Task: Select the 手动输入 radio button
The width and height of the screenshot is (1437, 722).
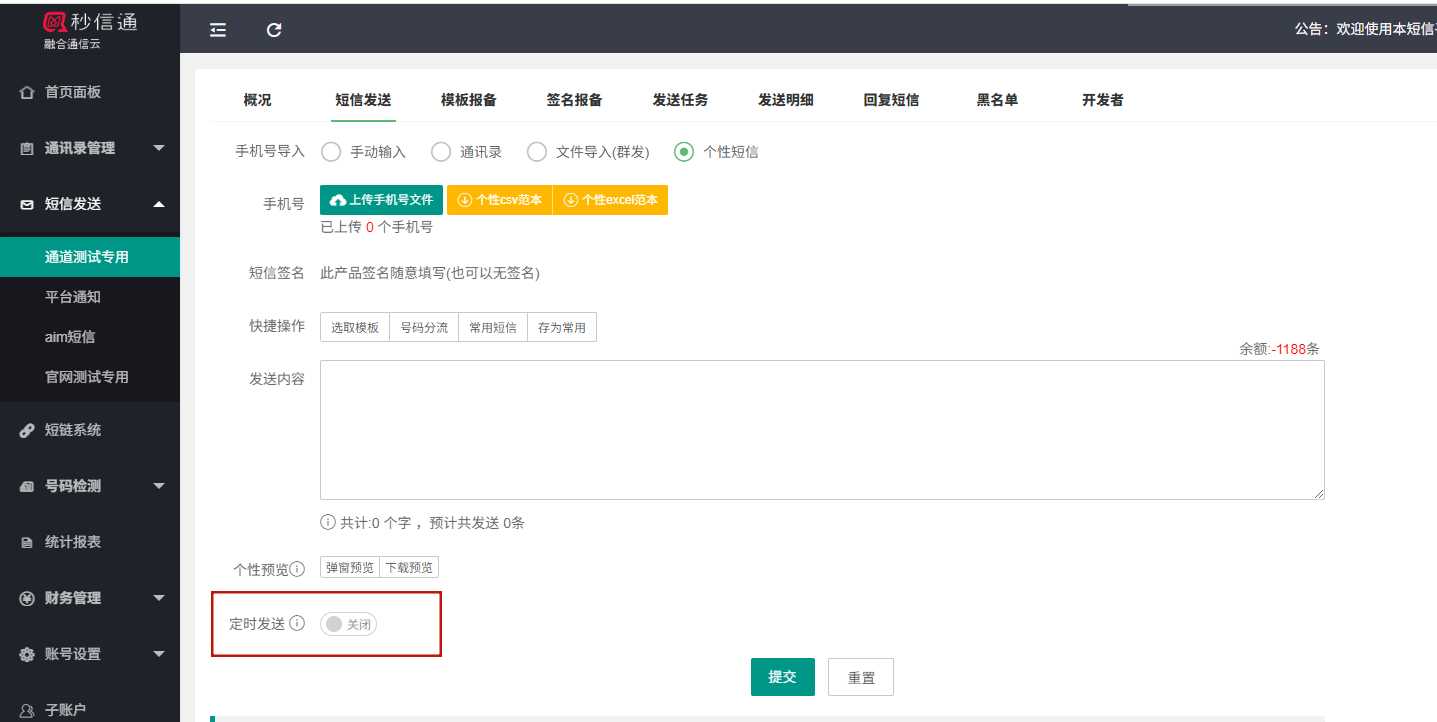Action: pyautogui.click(x=331, y=152)
